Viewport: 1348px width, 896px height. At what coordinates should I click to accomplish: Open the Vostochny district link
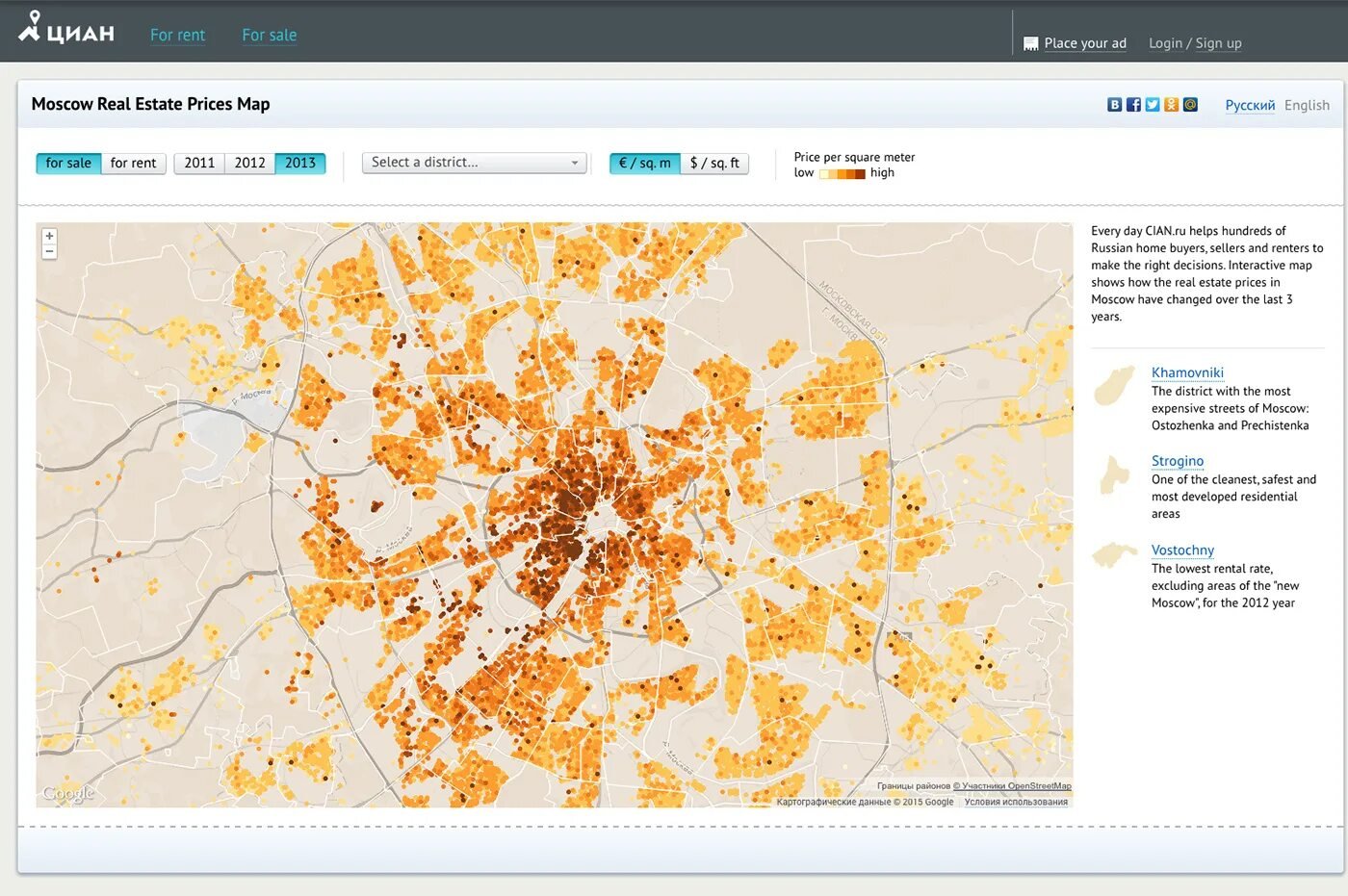[x=1182, y=550]
